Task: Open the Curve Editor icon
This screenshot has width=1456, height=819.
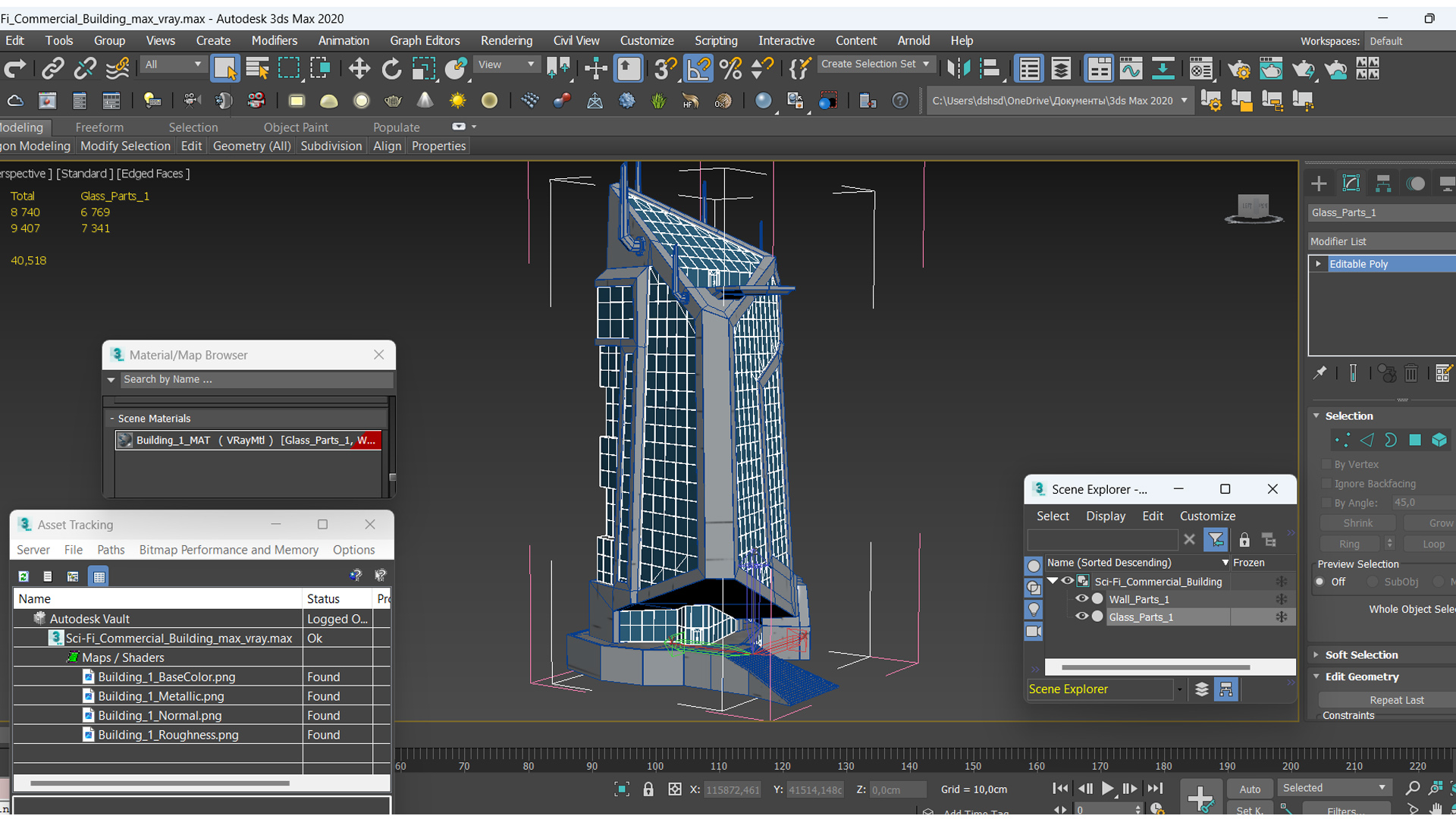Action: point(1131,69)
